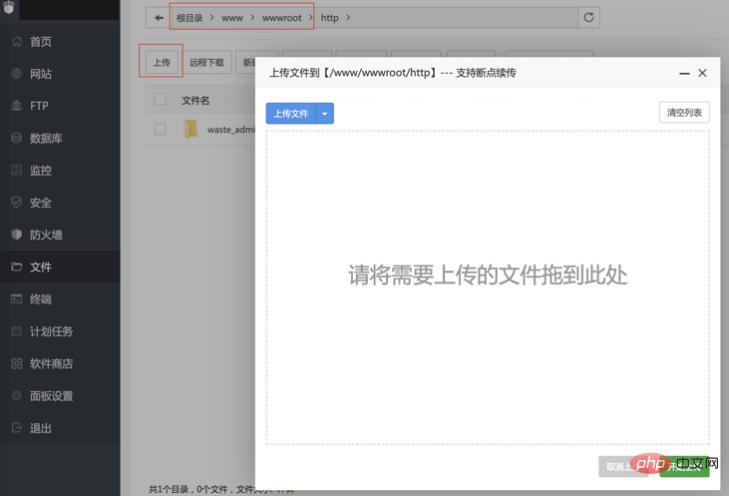
Task: Click the blue 上传文件 button
Action: 291,113
